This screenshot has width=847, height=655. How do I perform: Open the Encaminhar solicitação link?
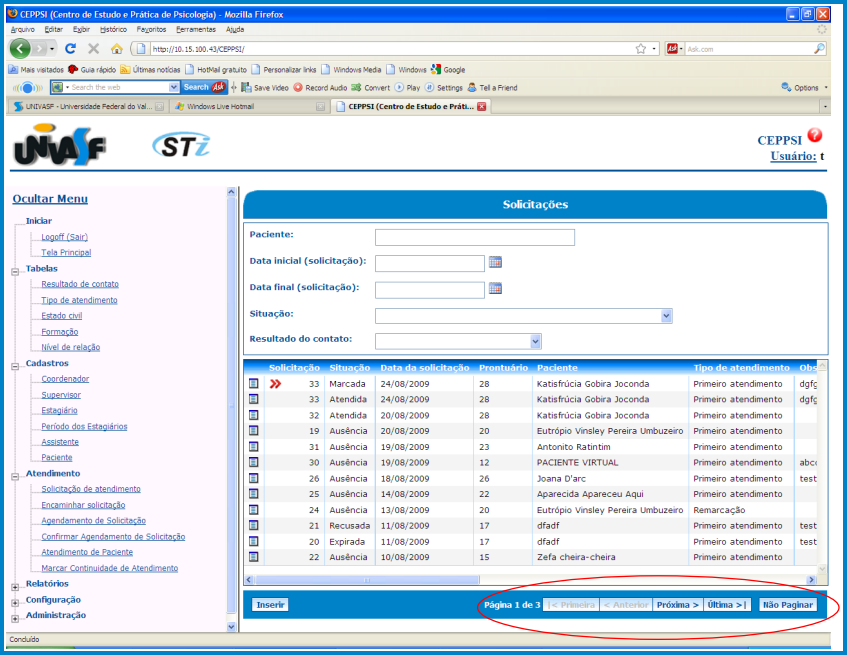pos(83,505)
